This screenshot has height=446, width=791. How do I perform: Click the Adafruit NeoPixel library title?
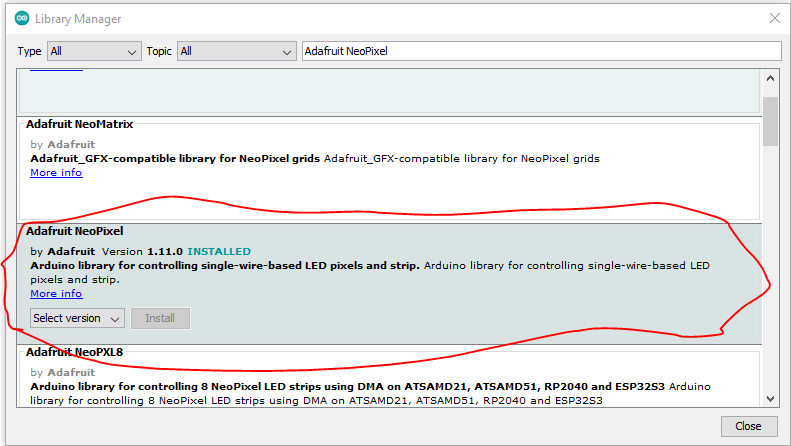tap(74, 231)
